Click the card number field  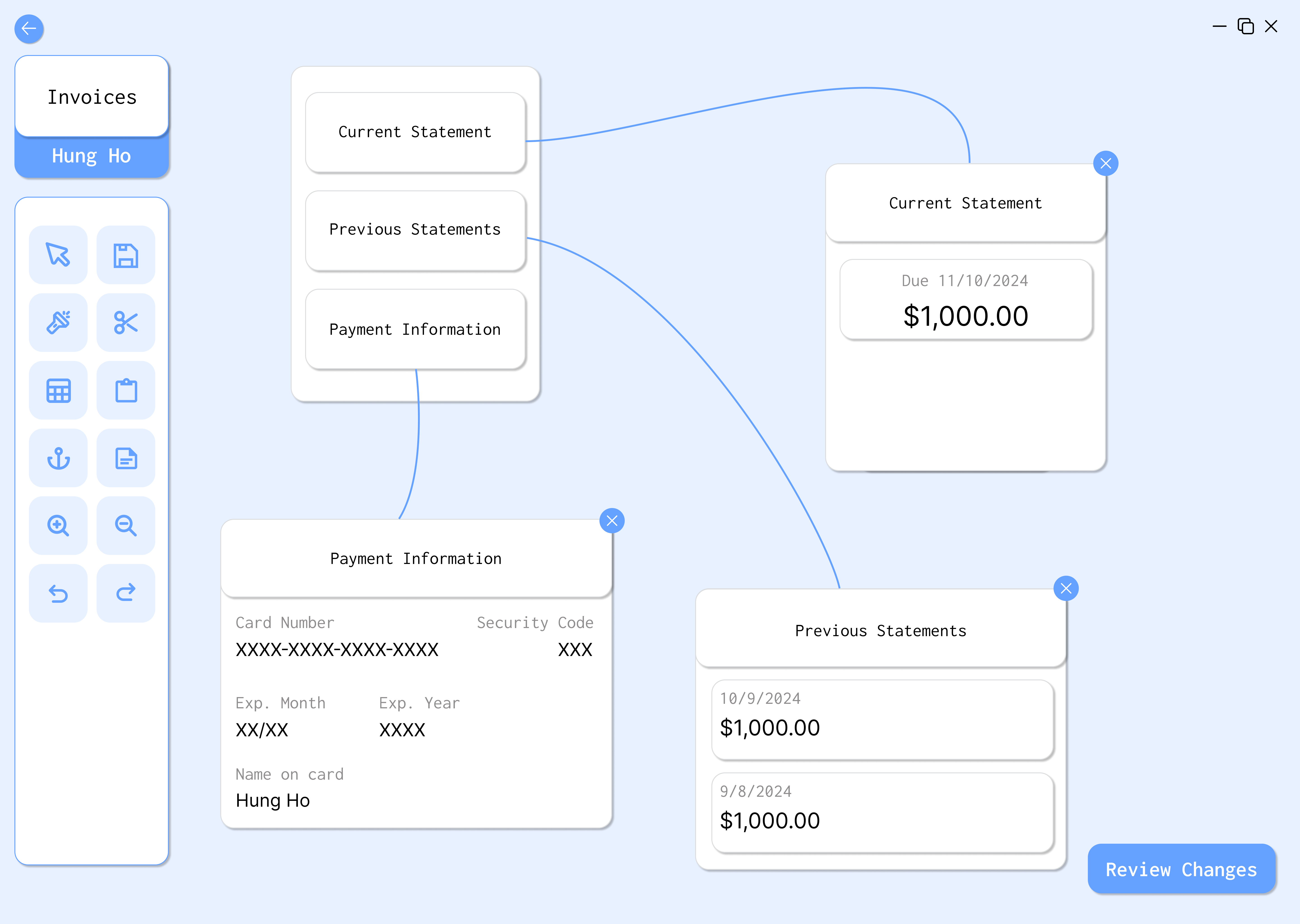coord(337,649)
